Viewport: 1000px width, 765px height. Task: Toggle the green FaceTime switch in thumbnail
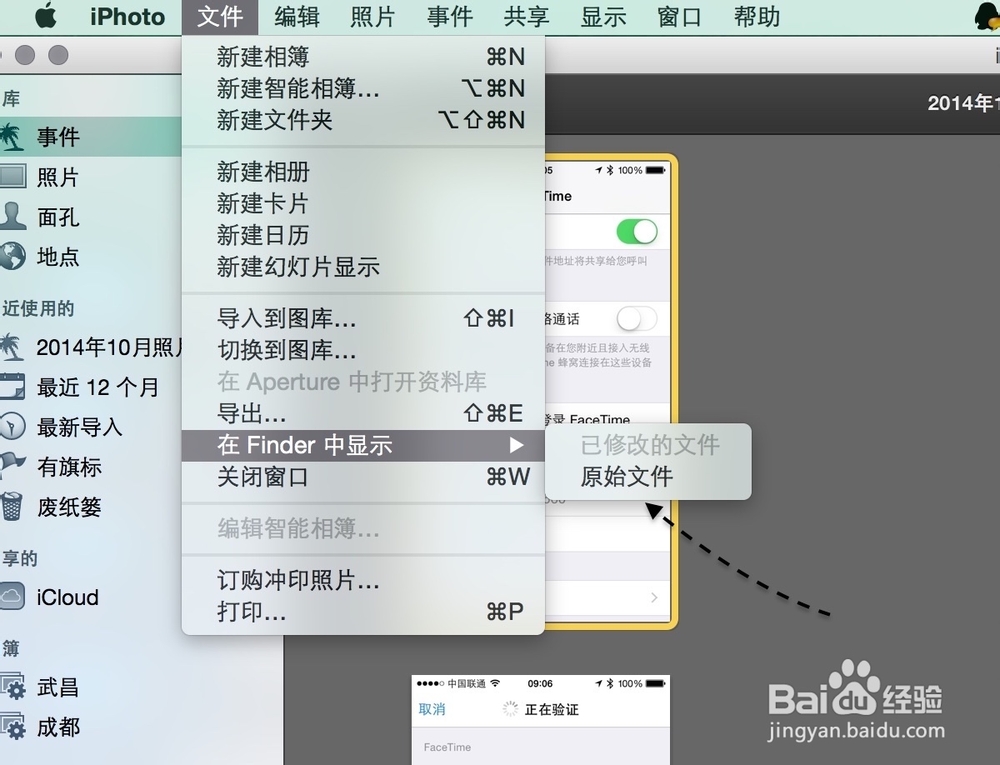click(x=636, y=231)
